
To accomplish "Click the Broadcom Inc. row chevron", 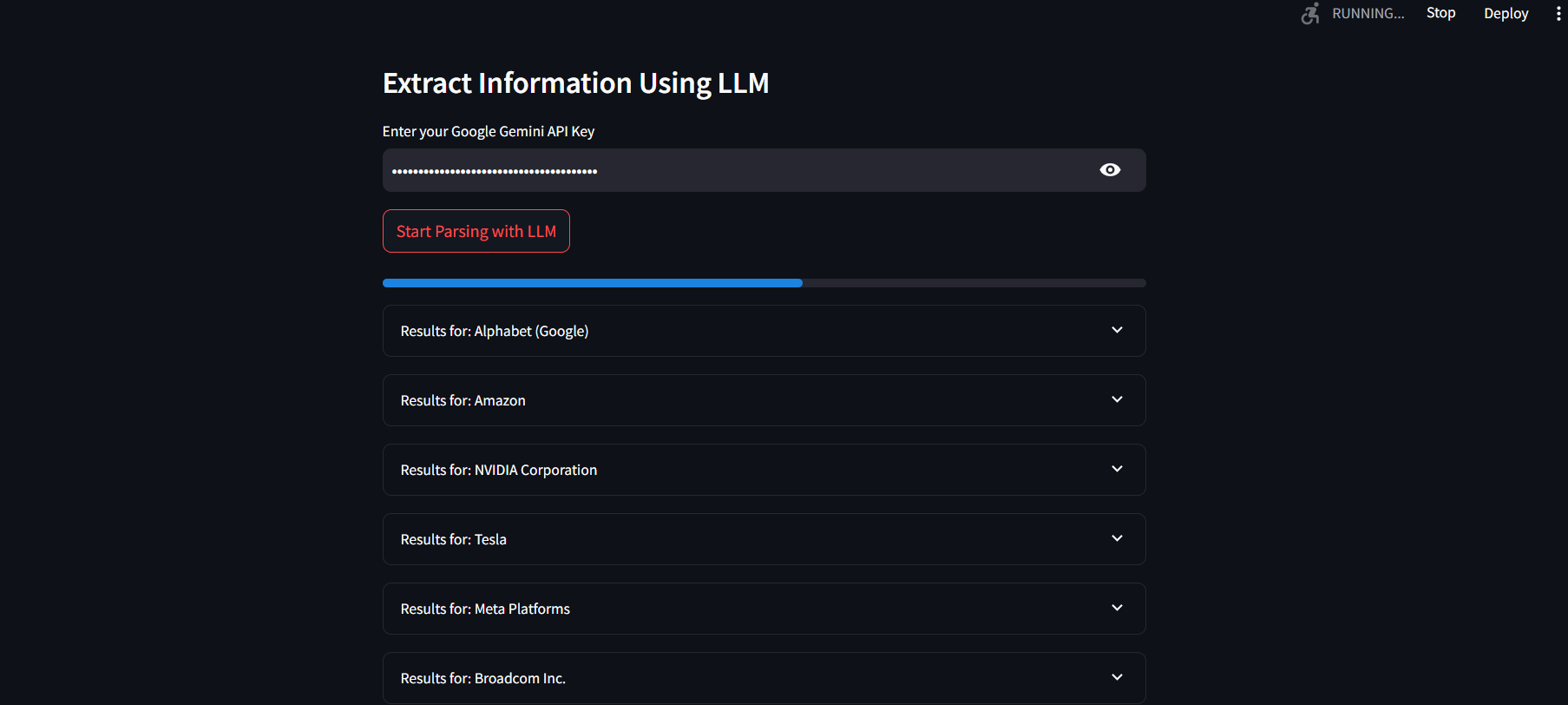I will click(x=1117, y=677).
